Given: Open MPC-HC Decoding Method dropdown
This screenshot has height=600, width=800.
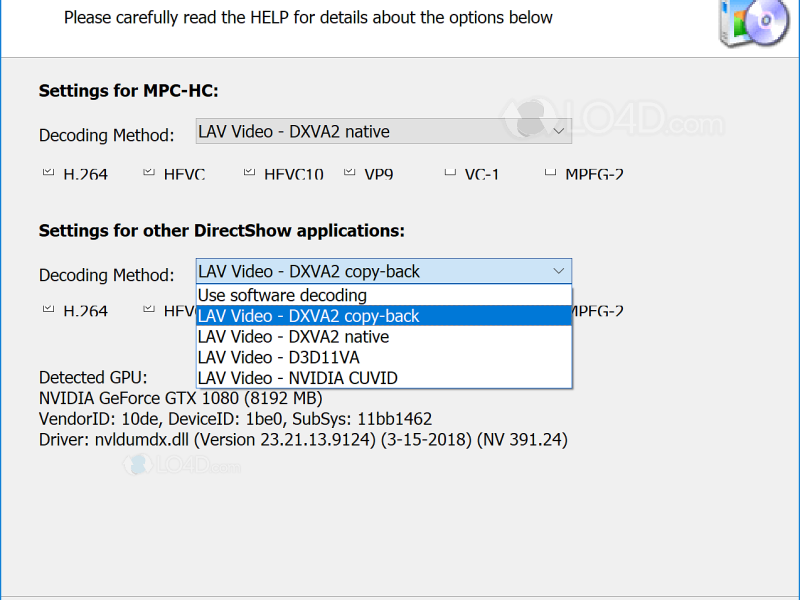Looking at the screenshot, I should [x=384, y=132].
